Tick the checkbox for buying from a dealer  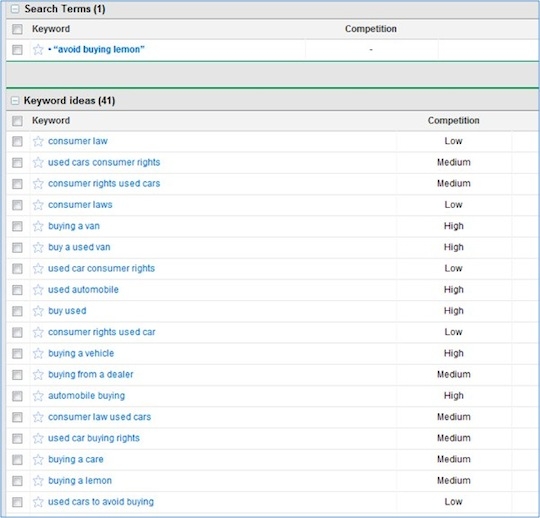coord(17,375)
